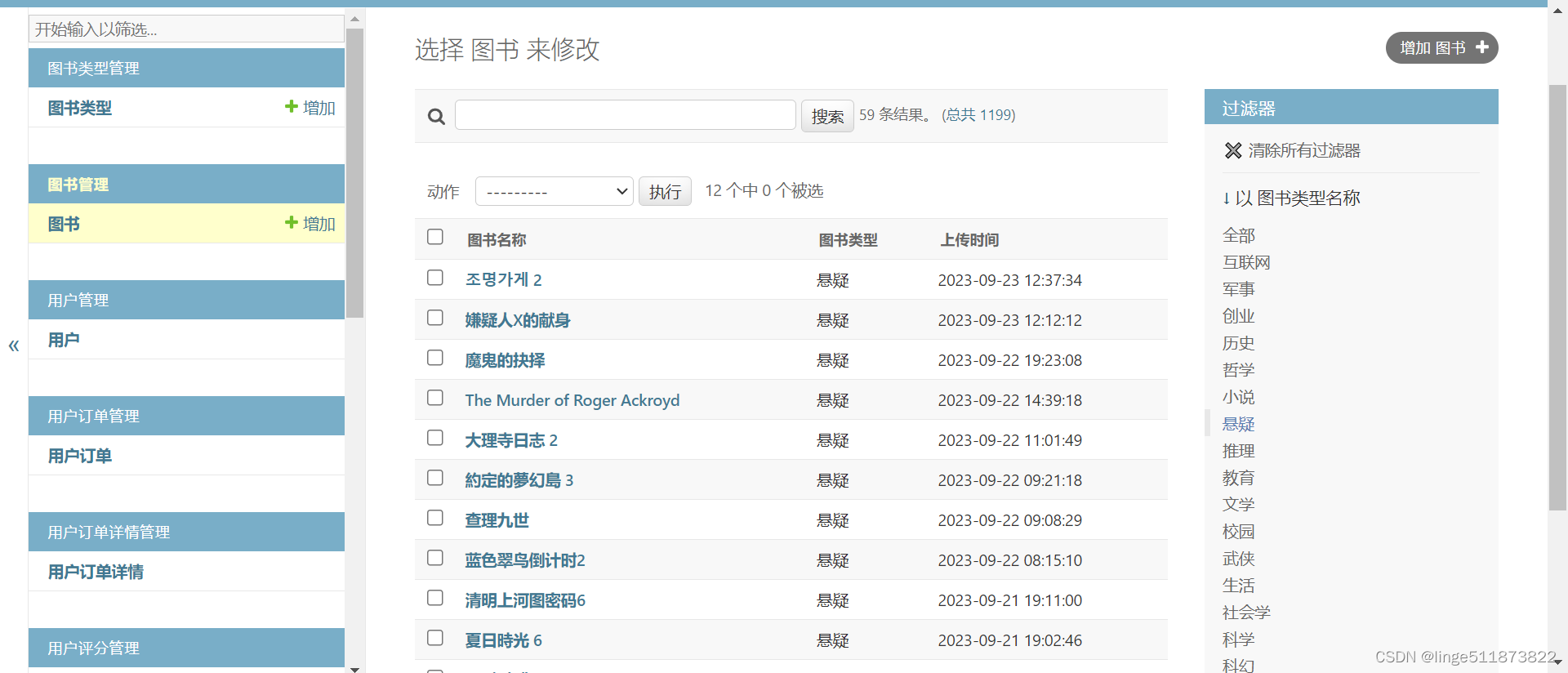Check the box for 魔鬼的抉择
Viewport: 1568px width, 673px height.
[435, 358]
